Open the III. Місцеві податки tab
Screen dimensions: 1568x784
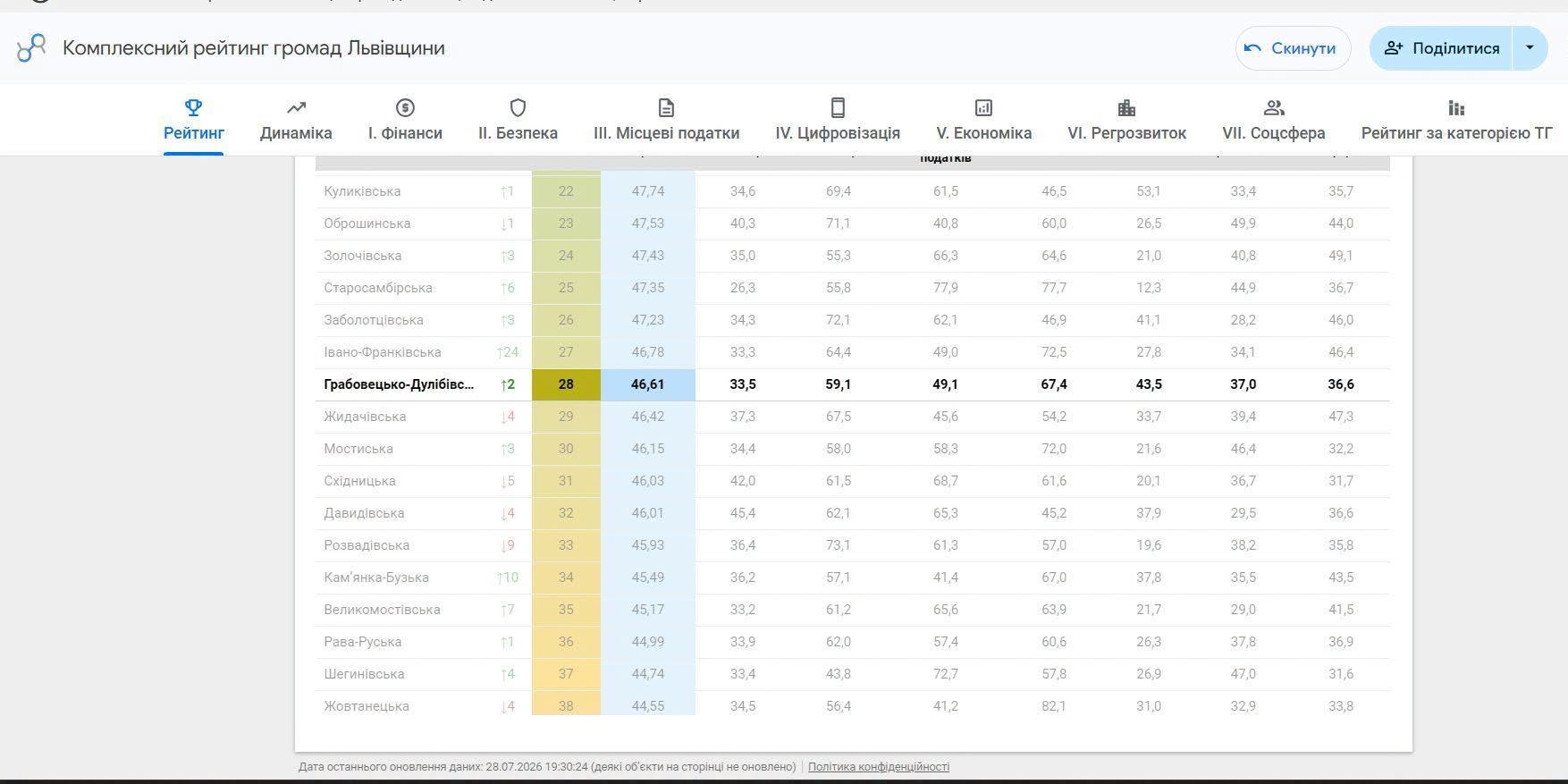666,120
